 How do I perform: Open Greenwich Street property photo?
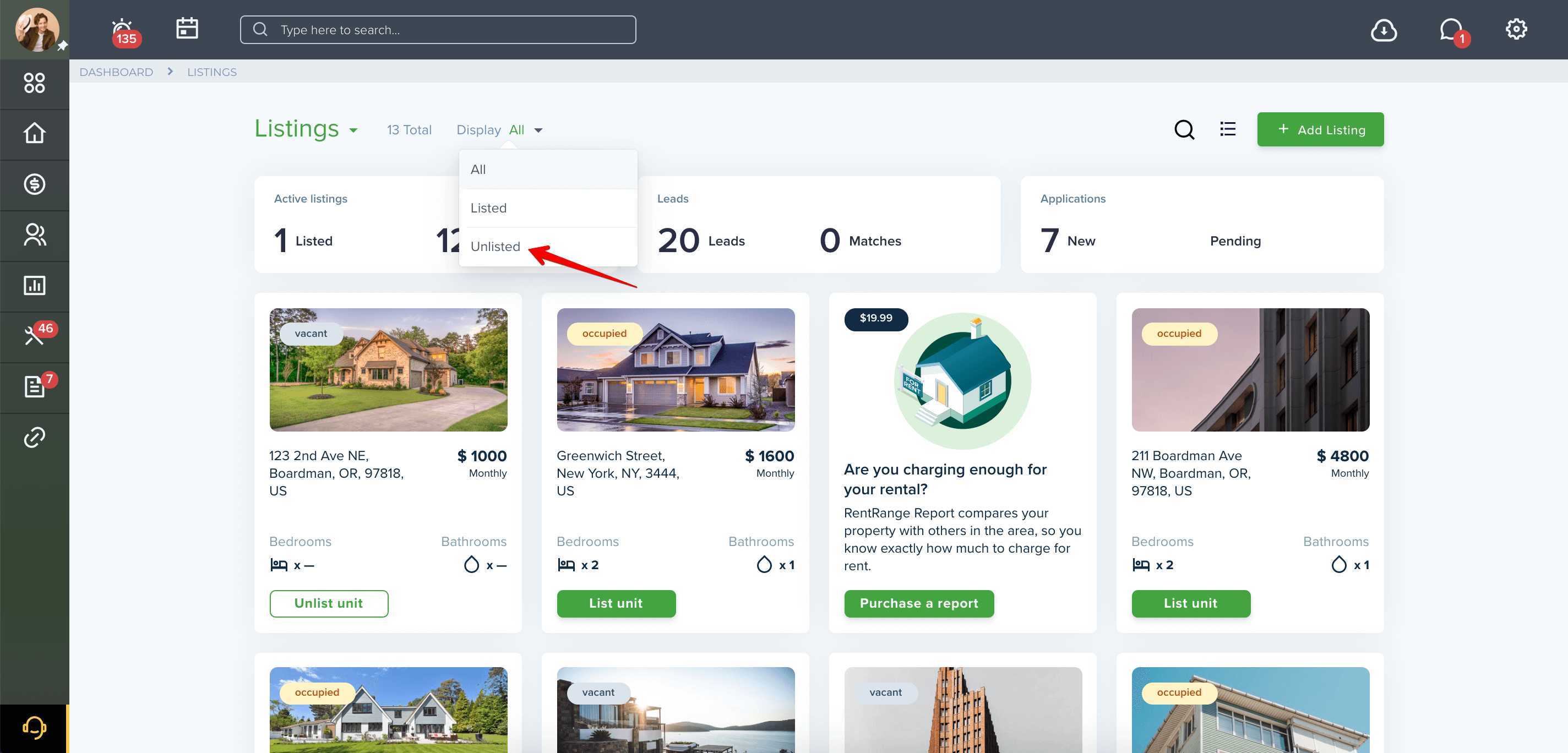(x=676, y=369)
